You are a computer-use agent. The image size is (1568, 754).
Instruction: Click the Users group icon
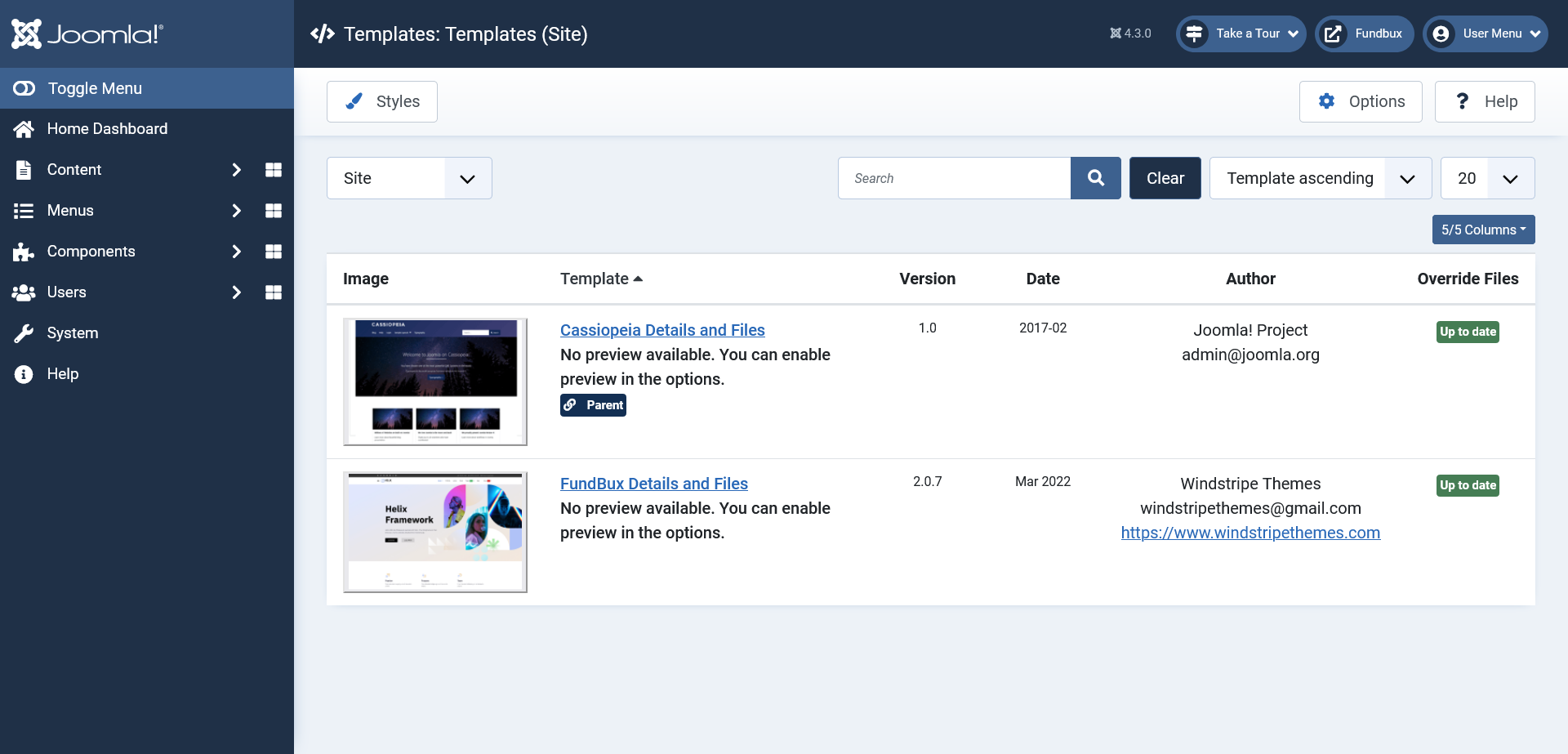pos(24,292)
